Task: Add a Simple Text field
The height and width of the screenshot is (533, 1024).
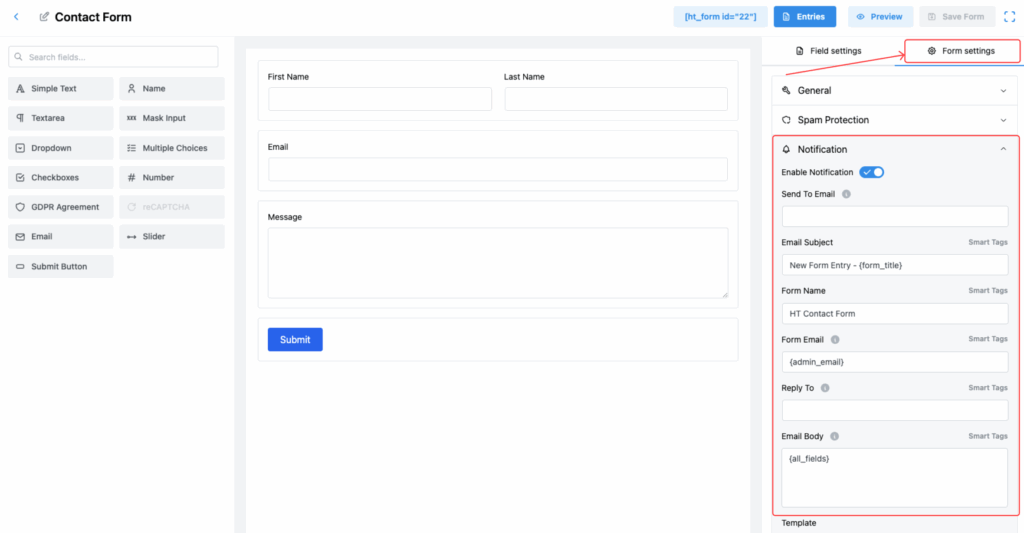Action: [61, 89]
